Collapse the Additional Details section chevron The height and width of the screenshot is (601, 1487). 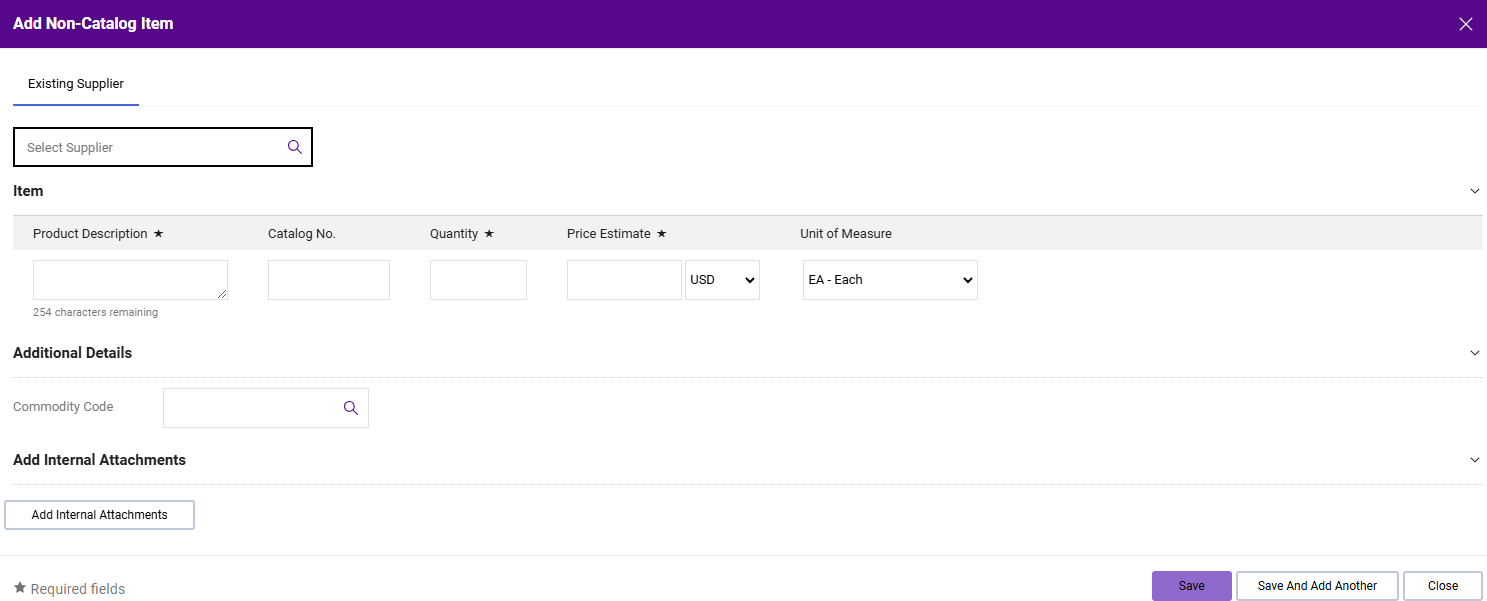pos(1474,353)
